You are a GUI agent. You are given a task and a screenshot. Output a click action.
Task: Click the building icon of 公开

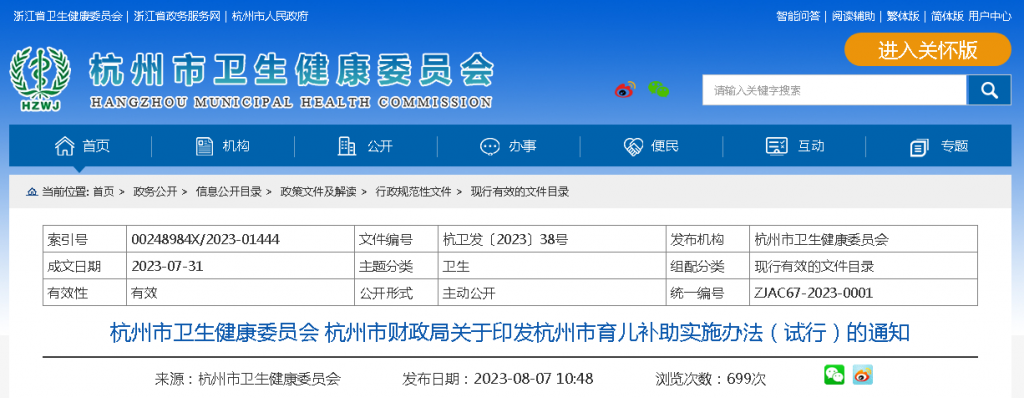pos(347,146)
